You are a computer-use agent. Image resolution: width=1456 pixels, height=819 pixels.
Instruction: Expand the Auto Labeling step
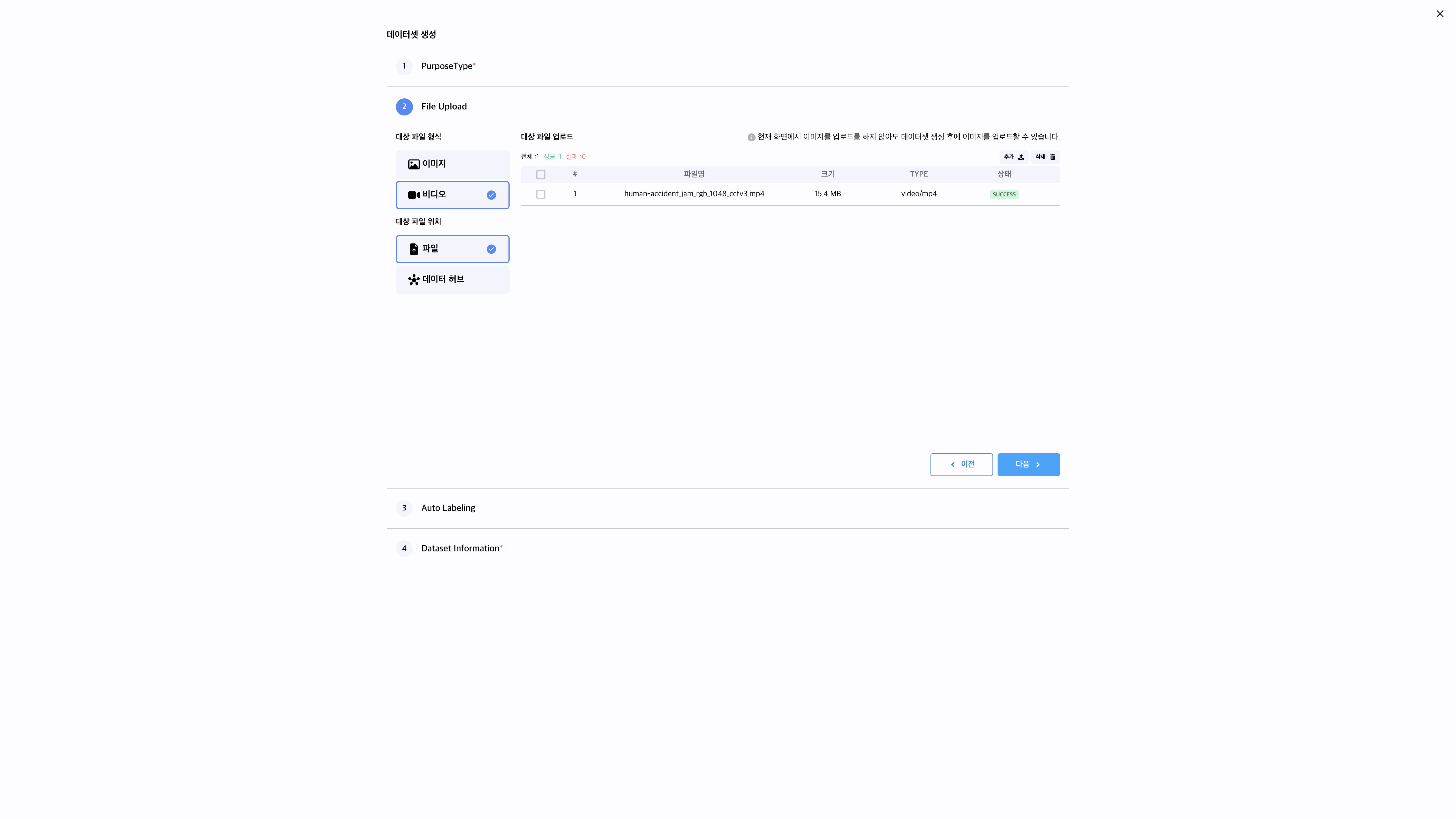[448, 508]
